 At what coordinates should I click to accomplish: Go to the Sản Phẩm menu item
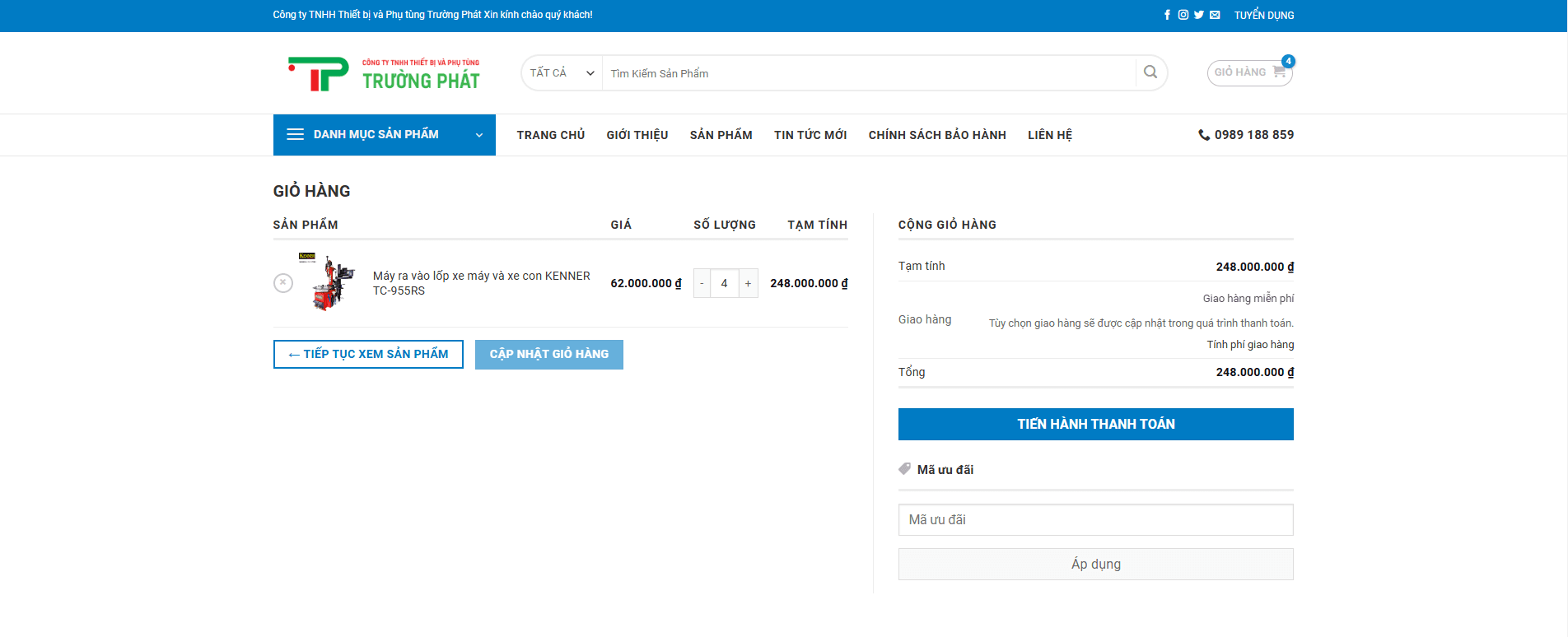721,135
